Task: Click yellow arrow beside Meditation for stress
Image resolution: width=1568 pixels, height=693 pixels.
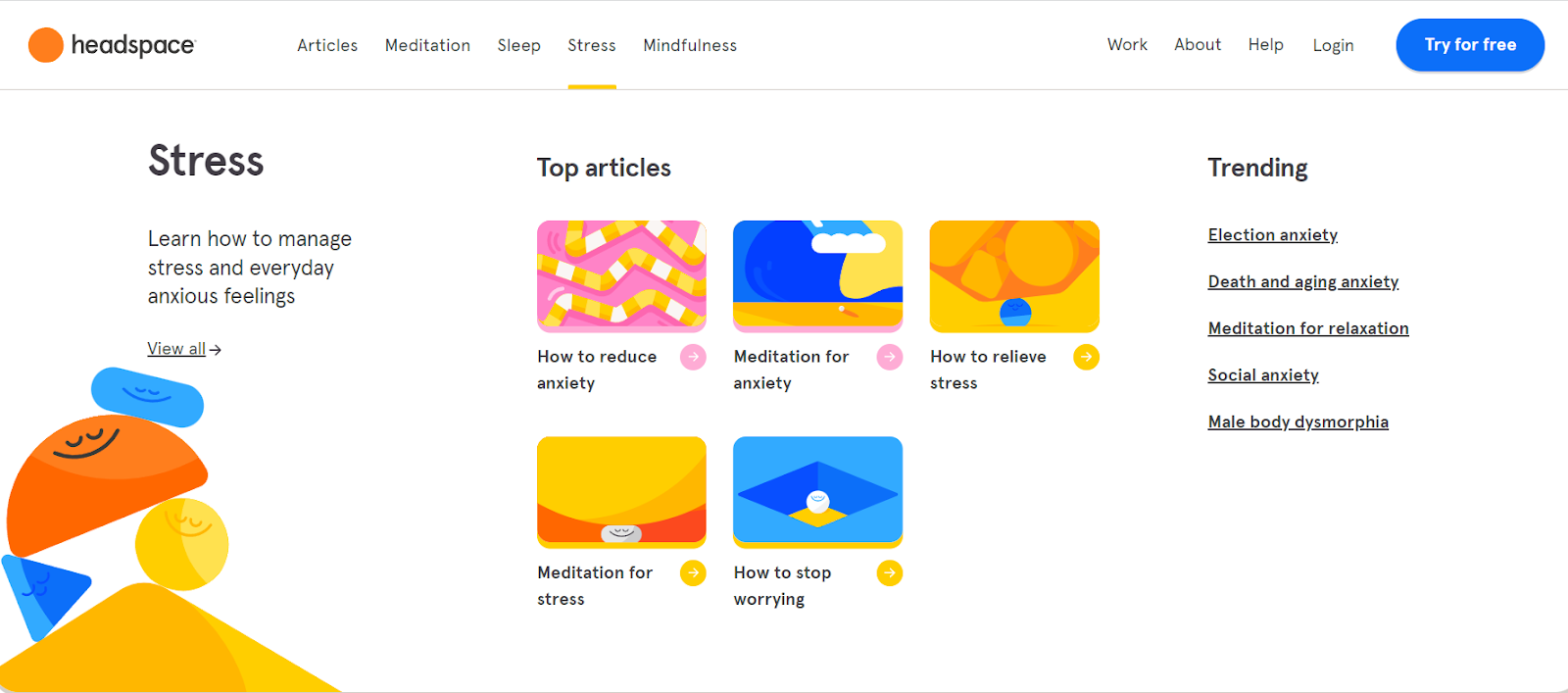Action: [x=693, y=572]
